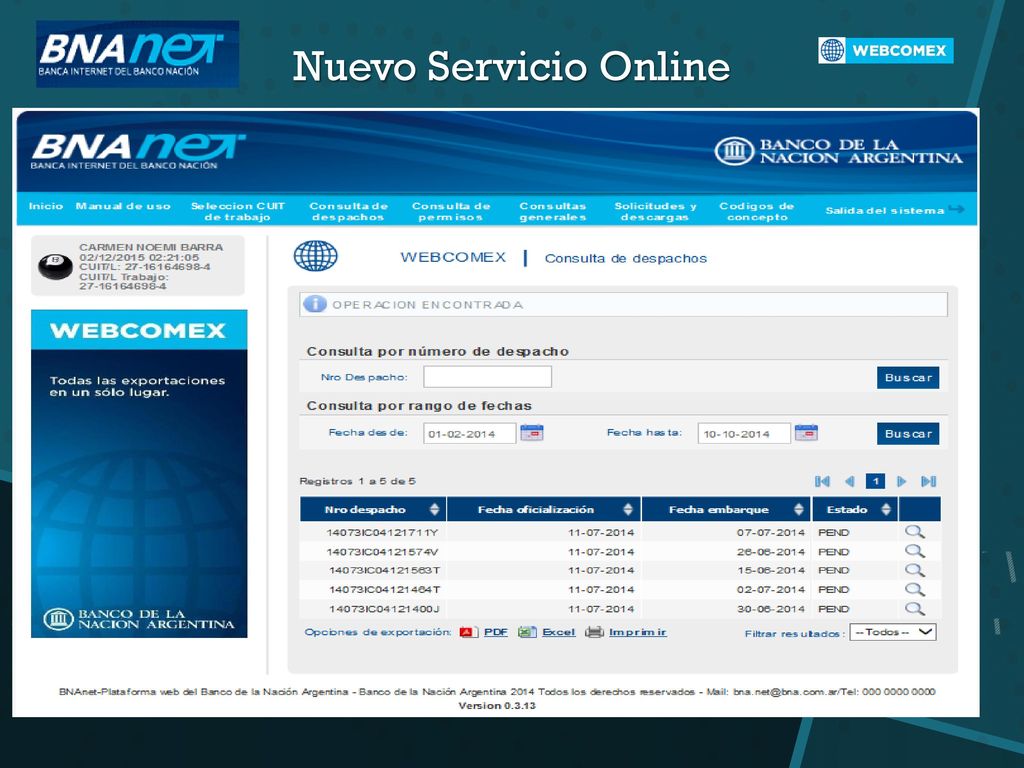Screen dimensions: 1024x768
Task: Open the Filtrar resultados dropdown
Action: [893, 632]
